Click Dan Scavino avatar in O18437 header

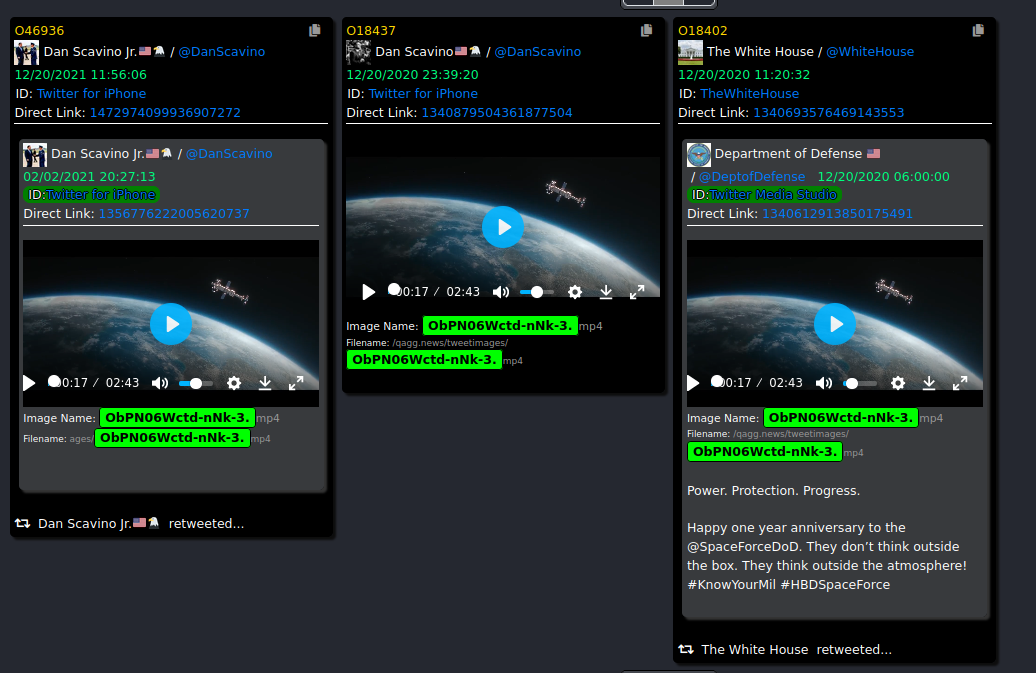click(358, 53)
